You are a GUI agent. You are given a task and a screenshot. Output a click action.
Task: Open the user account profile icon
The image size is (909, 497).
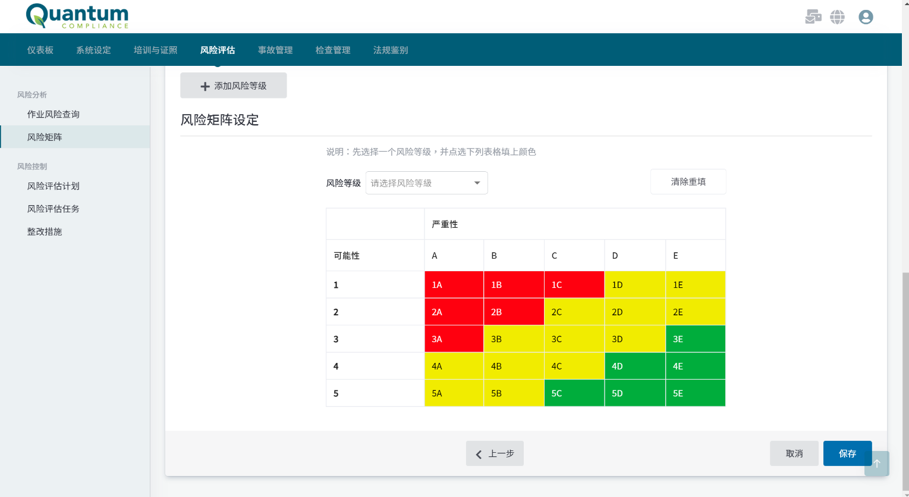click(866, 17)
